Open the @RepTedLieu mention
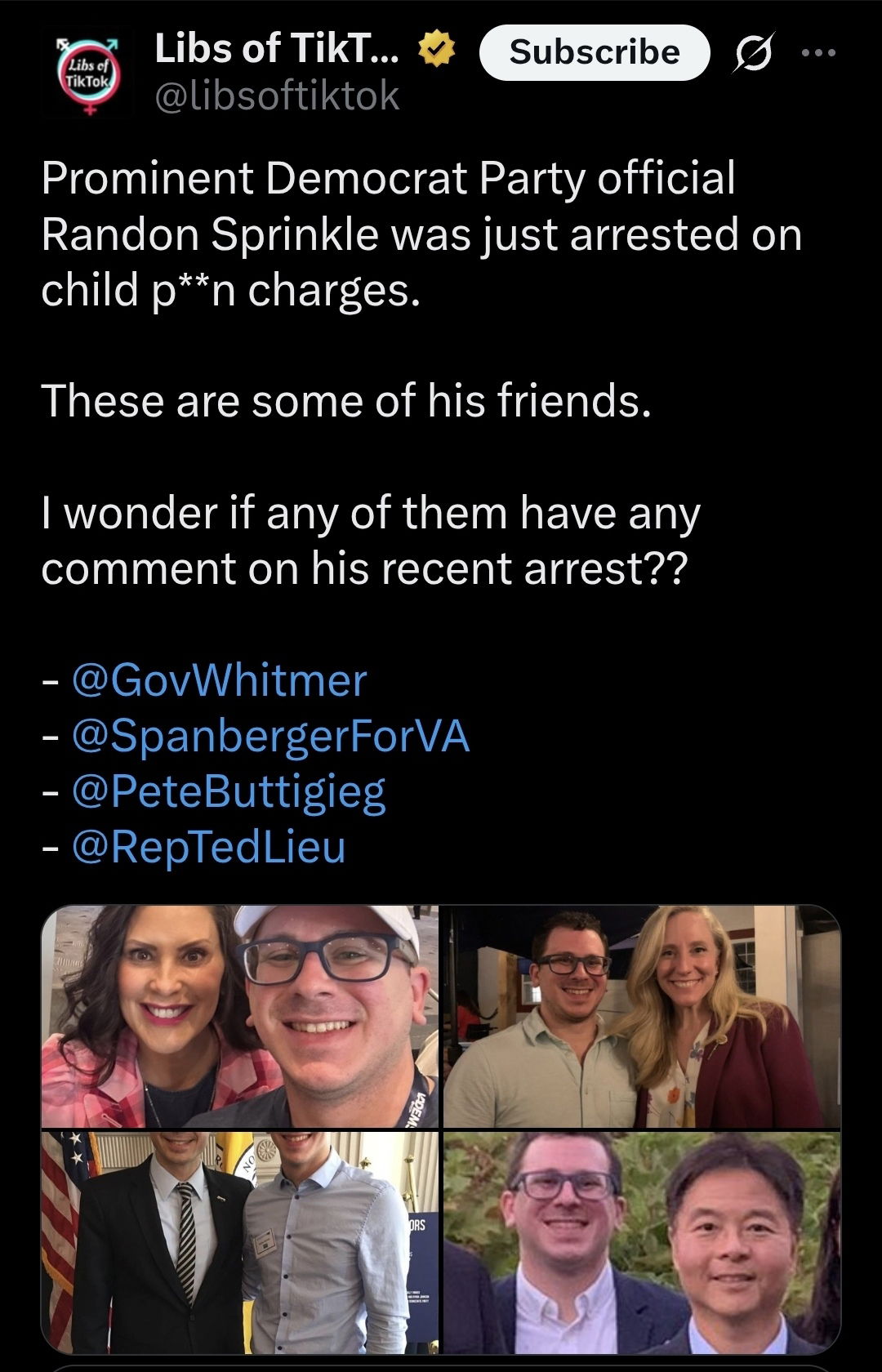The image size is (882, 1372). tap(209, 847)
